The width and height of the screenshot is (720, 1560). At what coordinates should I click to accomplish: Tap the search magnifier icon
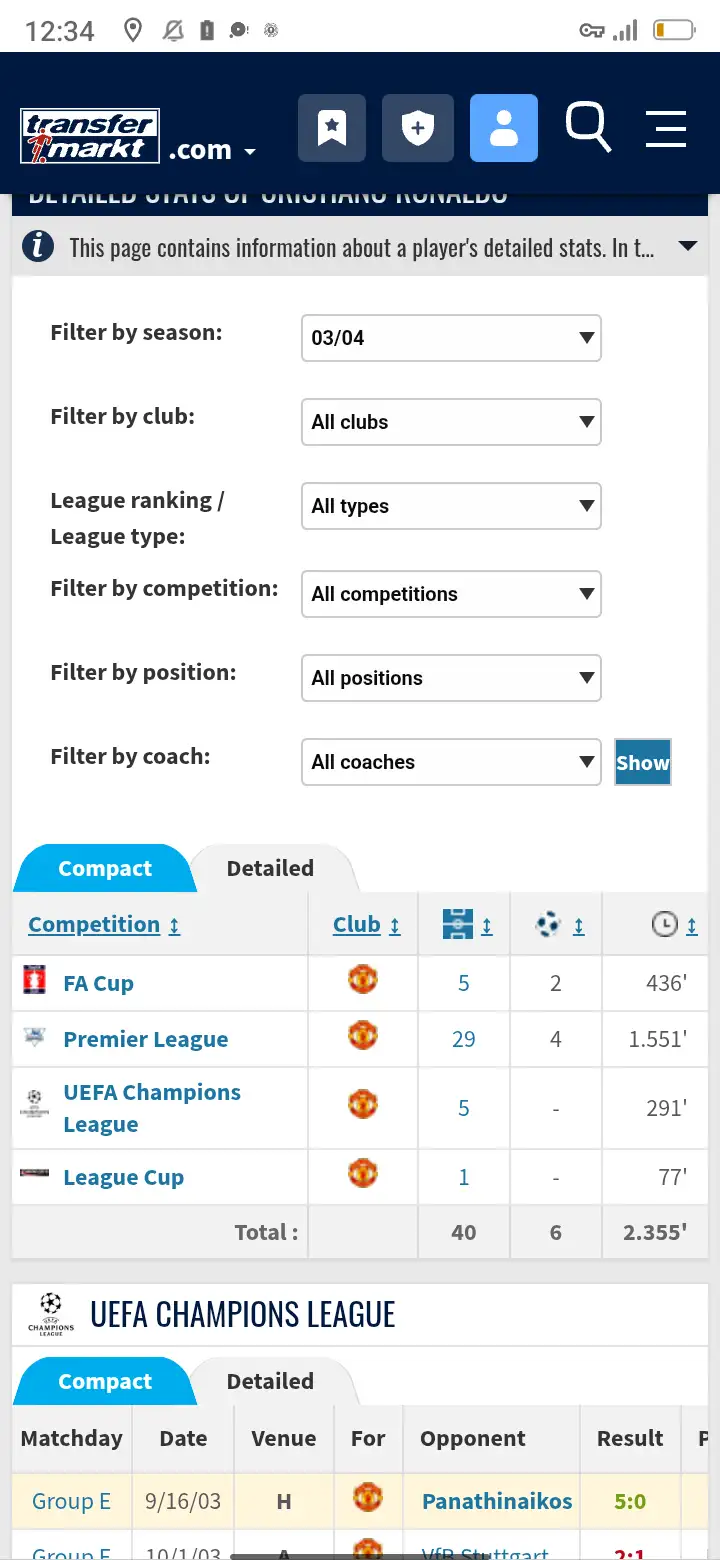coord(588,127)
